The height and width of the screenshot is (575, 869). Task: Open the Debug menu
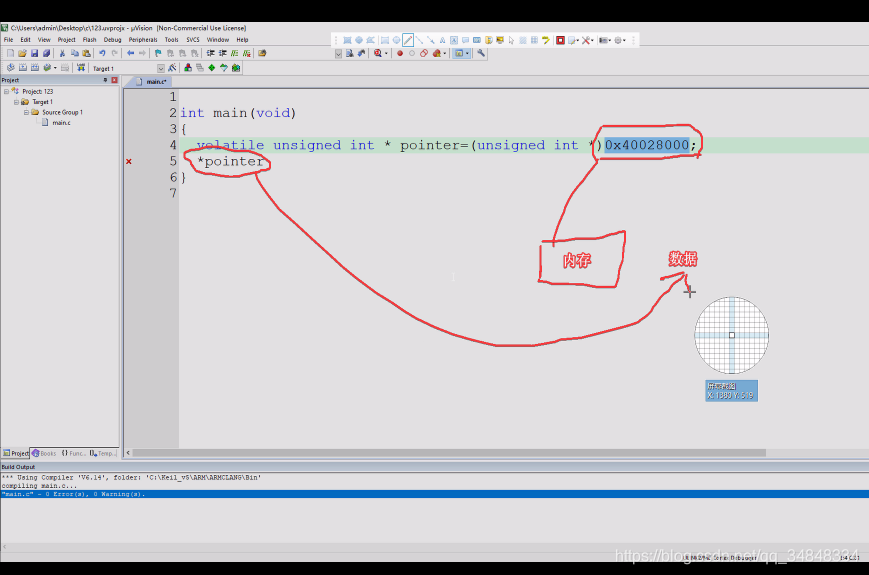[112, 40]
